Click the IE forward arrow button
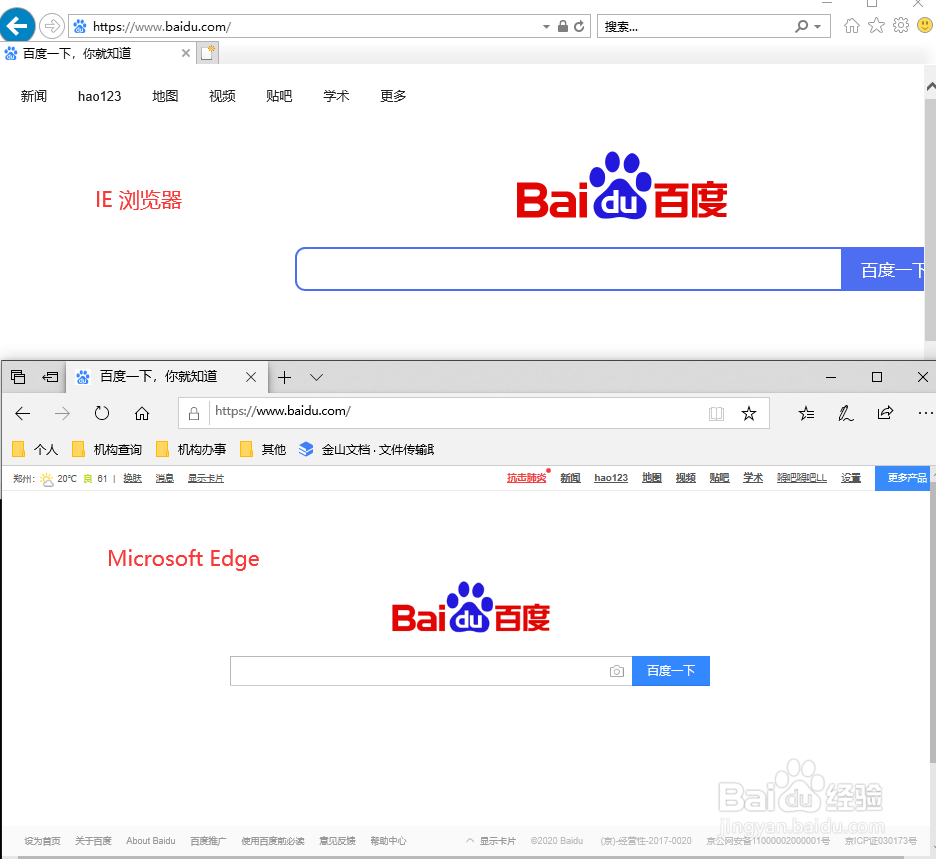936x859 pixels. click(51, 26)
